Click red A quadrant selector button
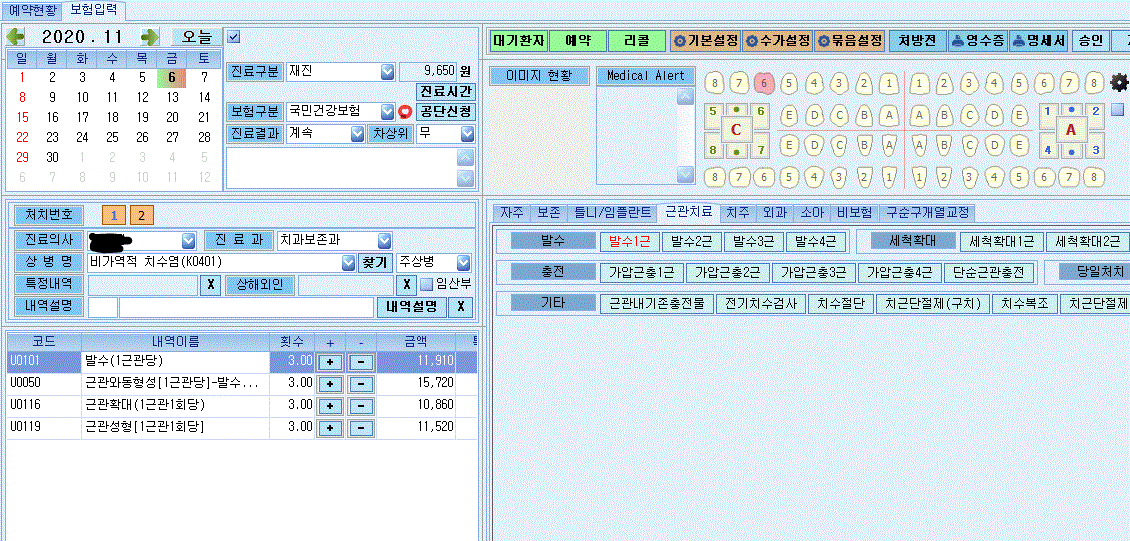The width and height of the screenshot is (1130, 541). pos(1071,130)
